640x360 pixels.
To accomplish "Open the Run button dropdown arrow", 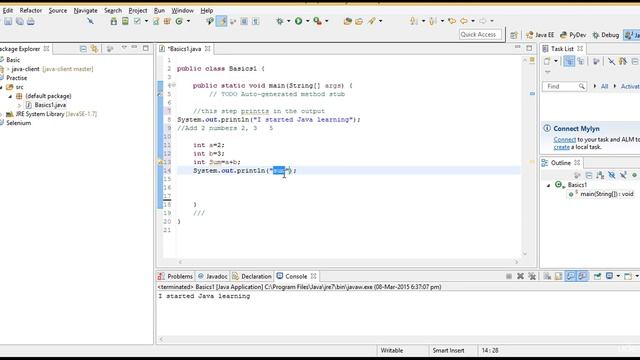I will point(308,21).
